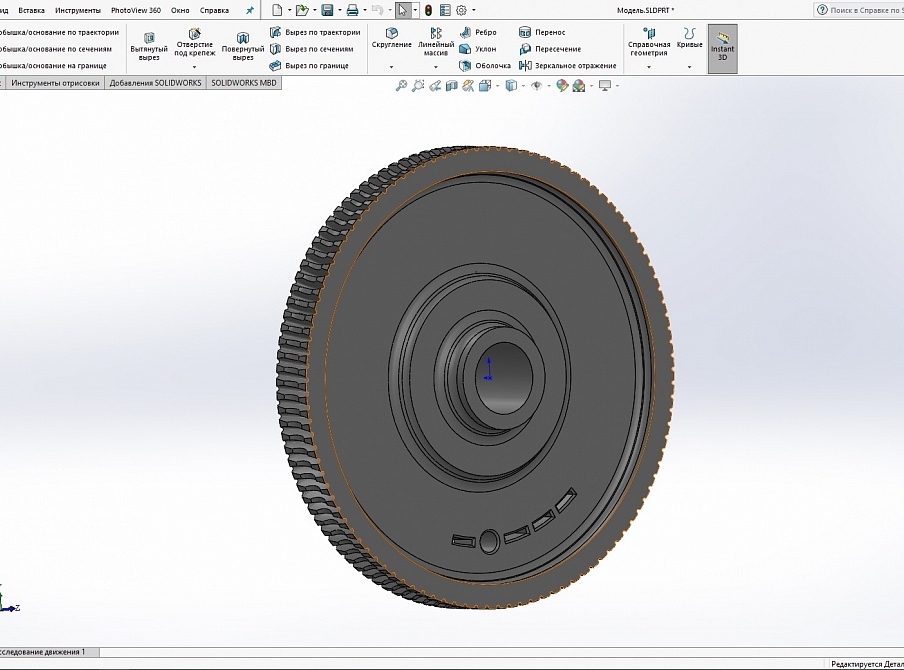
Task: Open the Отверстие под крепеж dropdown arrow
Action: (194, 67)
